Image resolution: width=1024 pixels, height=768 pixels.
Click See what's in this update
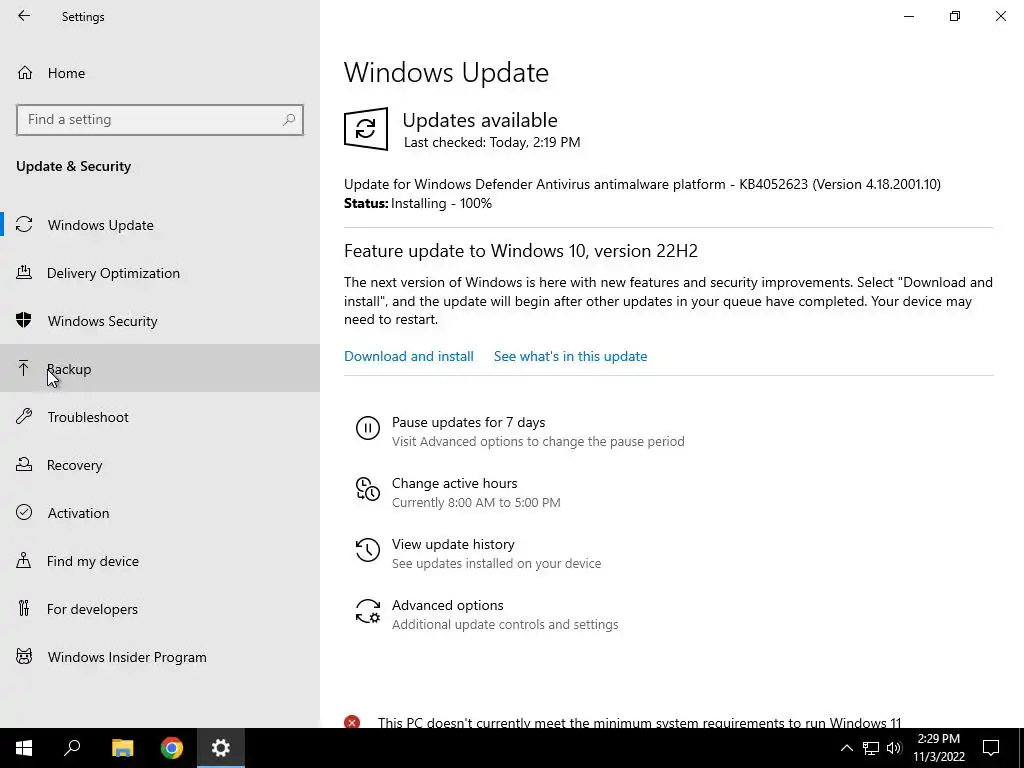(570, 356)
